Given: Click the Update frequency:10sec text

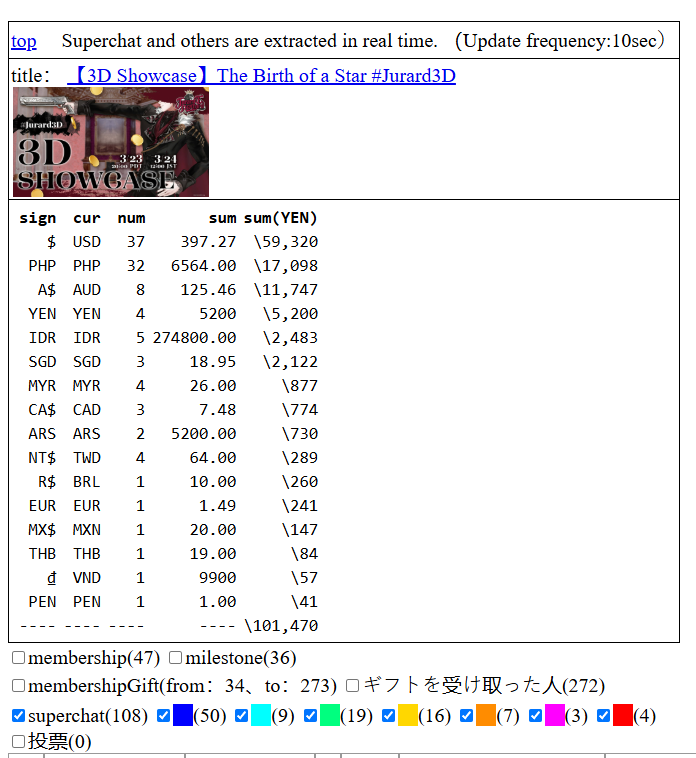Looking at the screenshot, I should tap(560, 41).
